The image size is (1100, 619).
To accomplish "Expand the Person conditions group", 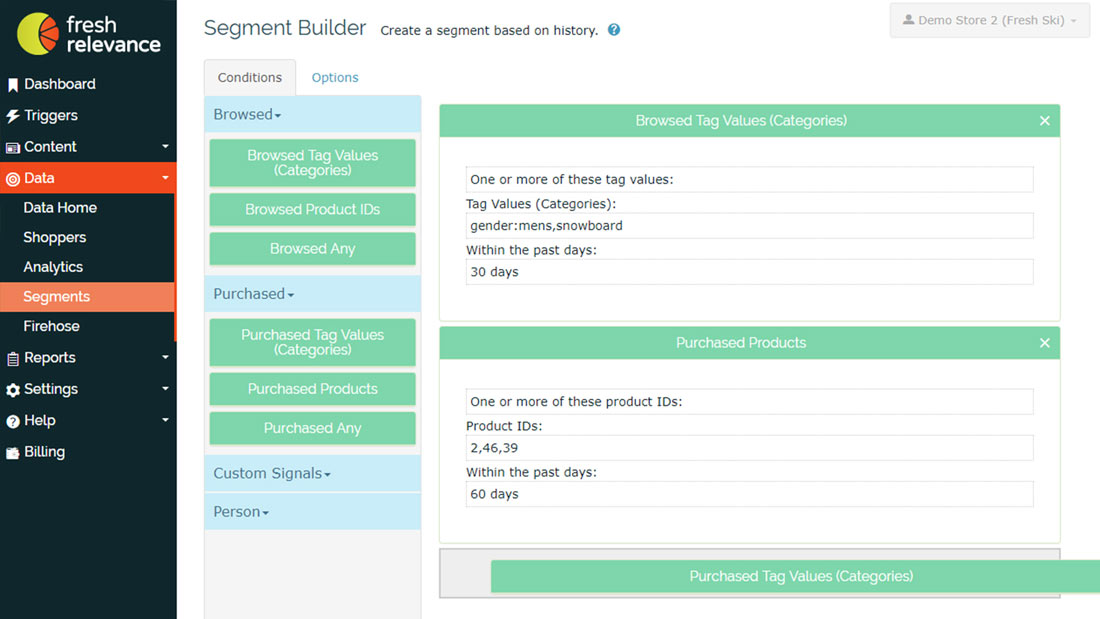I will tap(241, 512).
